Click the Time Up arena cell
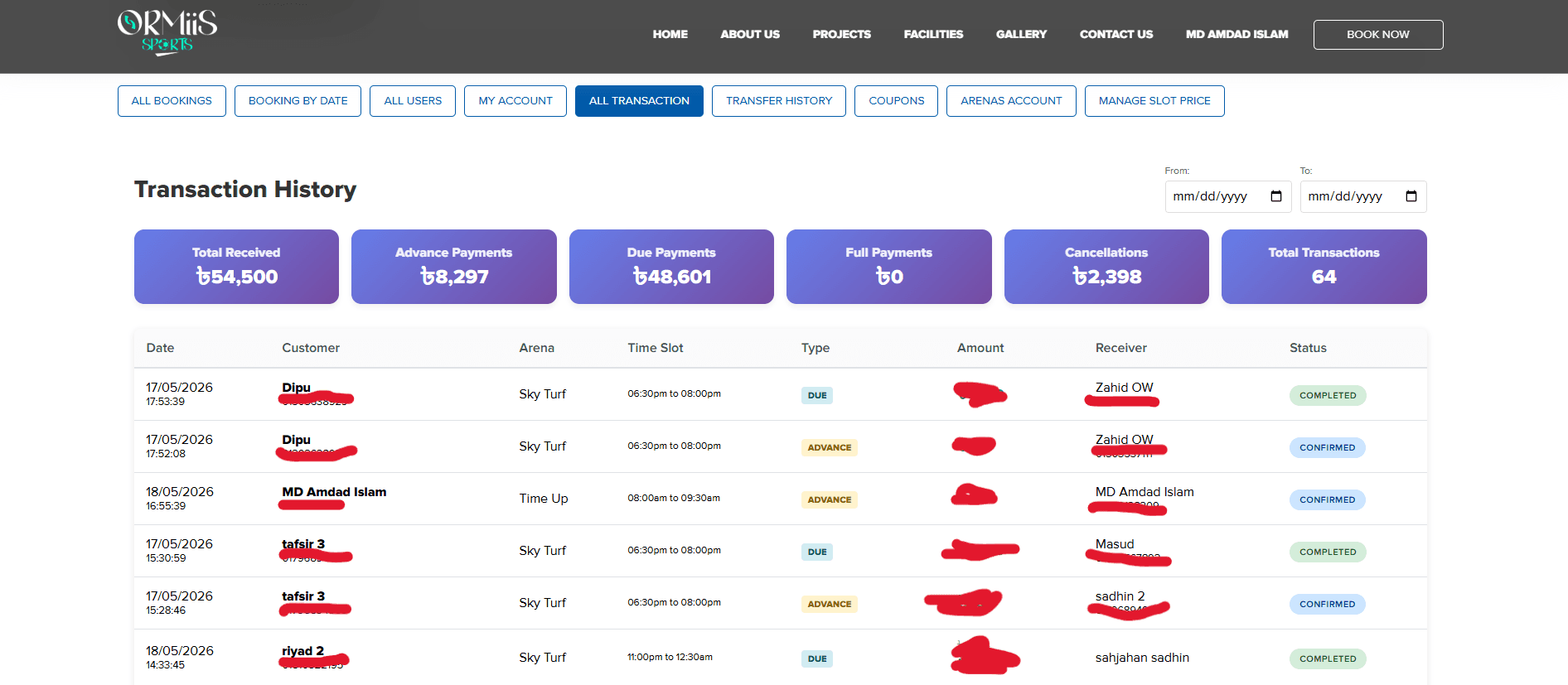This screenshot has height=685, width=1568. [544, 499]
